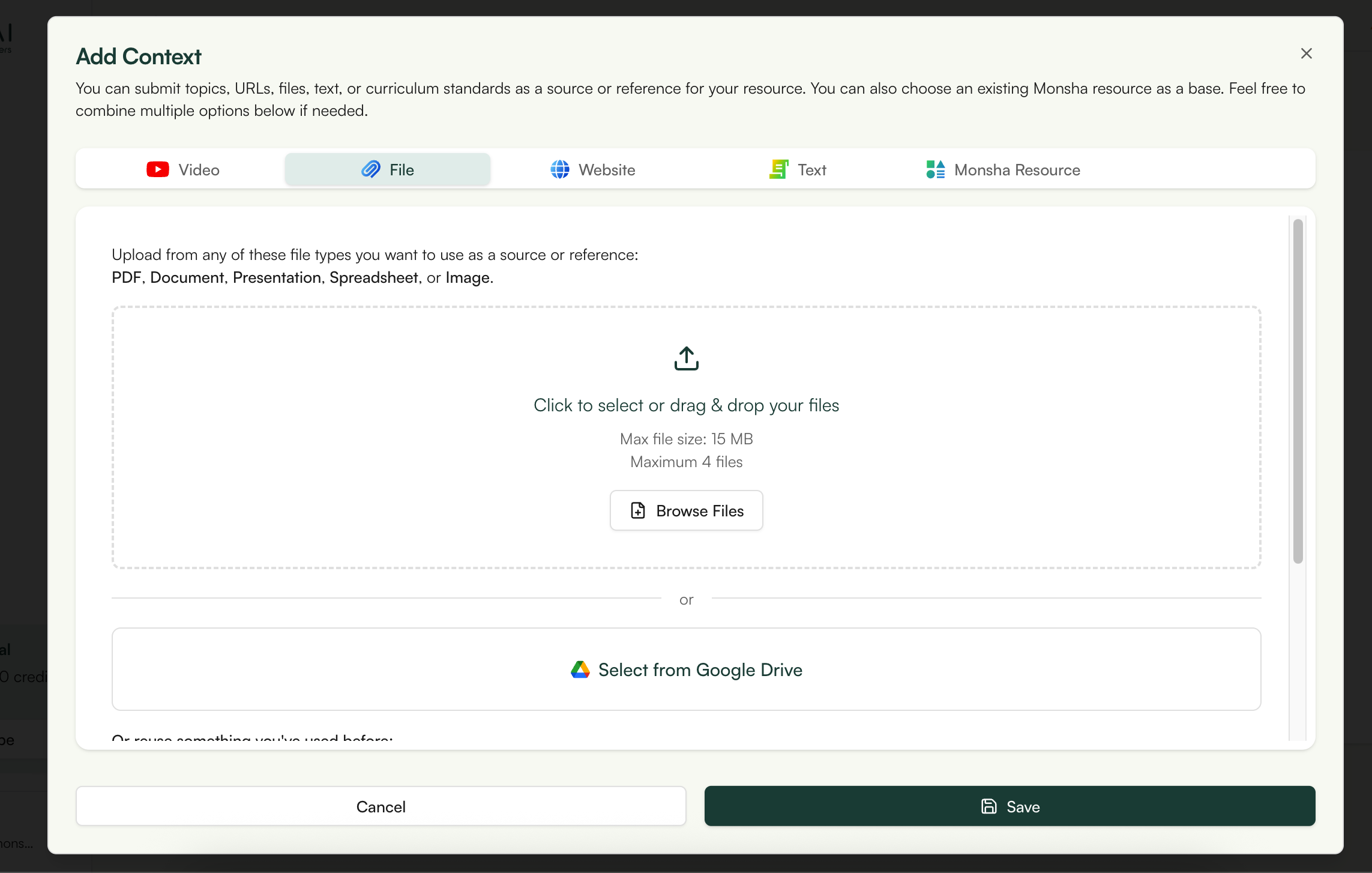1372x873 pixels.
Task: Click the floppy disk Save icon
Action: point(988,806)
